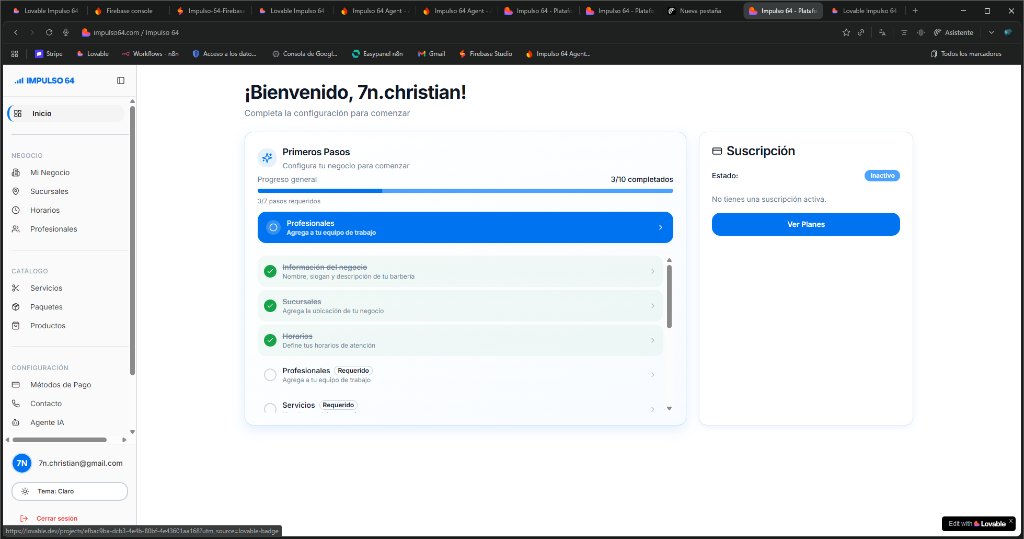Expand the Servicios step chevron
The image size is (1024, 539).
click(x=653, y=409)
